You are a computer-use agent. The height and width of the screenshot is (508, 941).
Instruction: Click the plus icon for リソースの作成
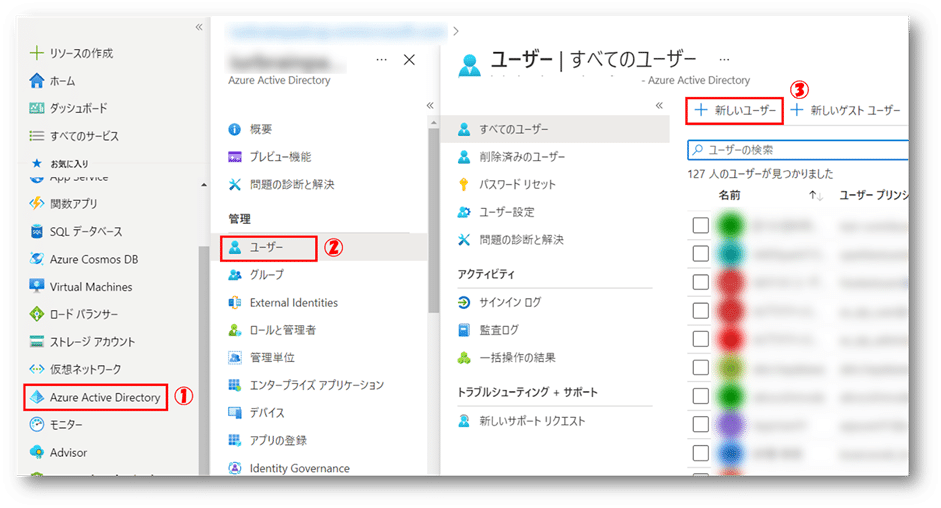37,53
